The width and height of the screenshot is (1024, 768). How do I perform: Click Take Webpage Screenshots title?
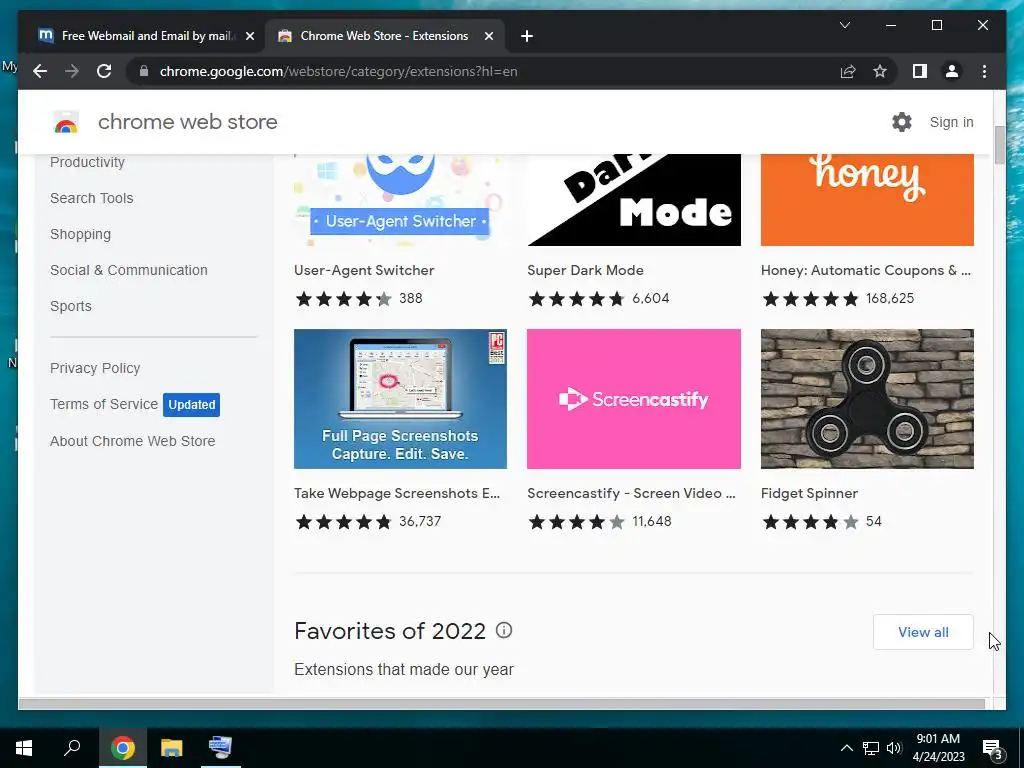coord(396,493)
